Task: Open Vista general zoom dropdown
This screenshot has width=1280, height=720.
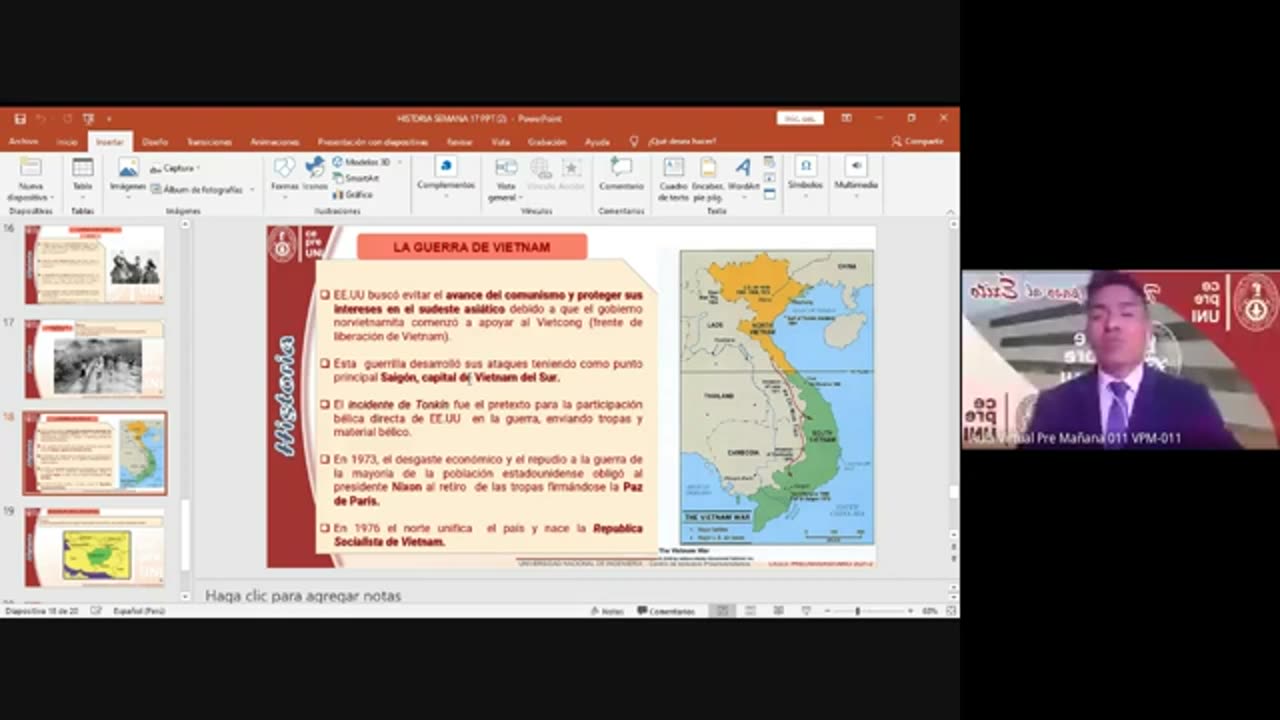Action: coord(506,180)
